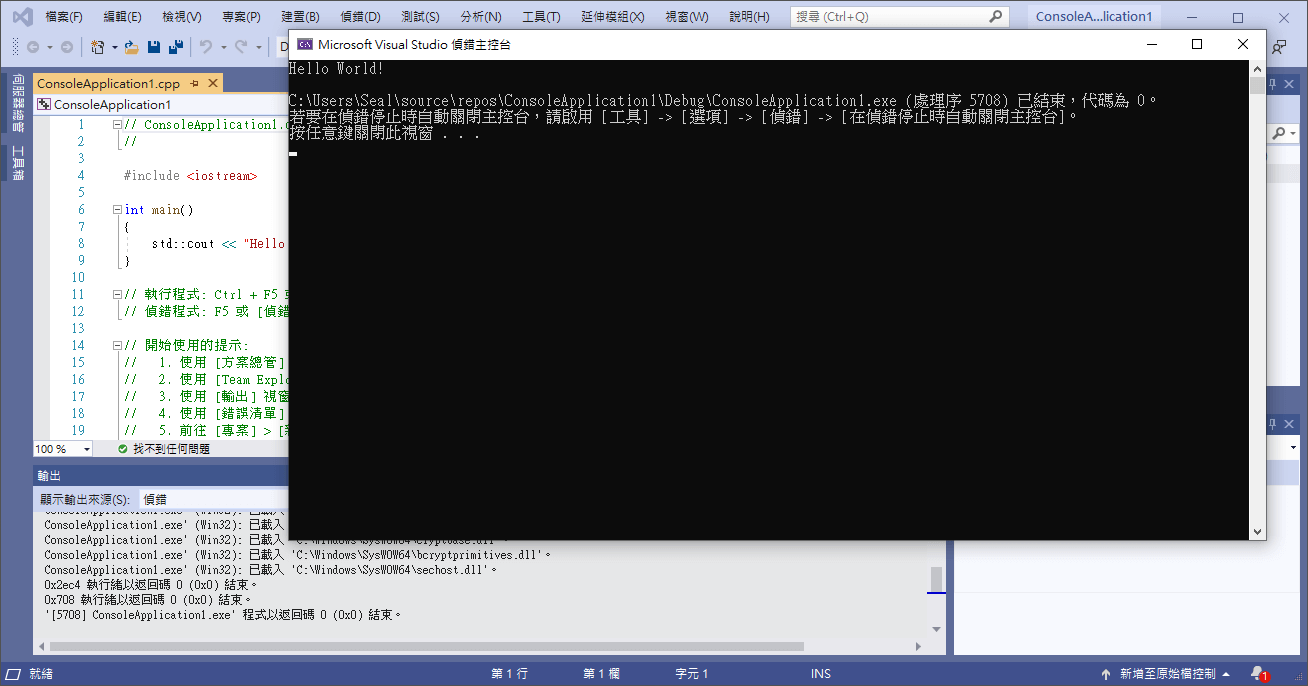Click the Open File folder icon
The height and width of the screenshot is (686, 1308).
click(131, 47)
